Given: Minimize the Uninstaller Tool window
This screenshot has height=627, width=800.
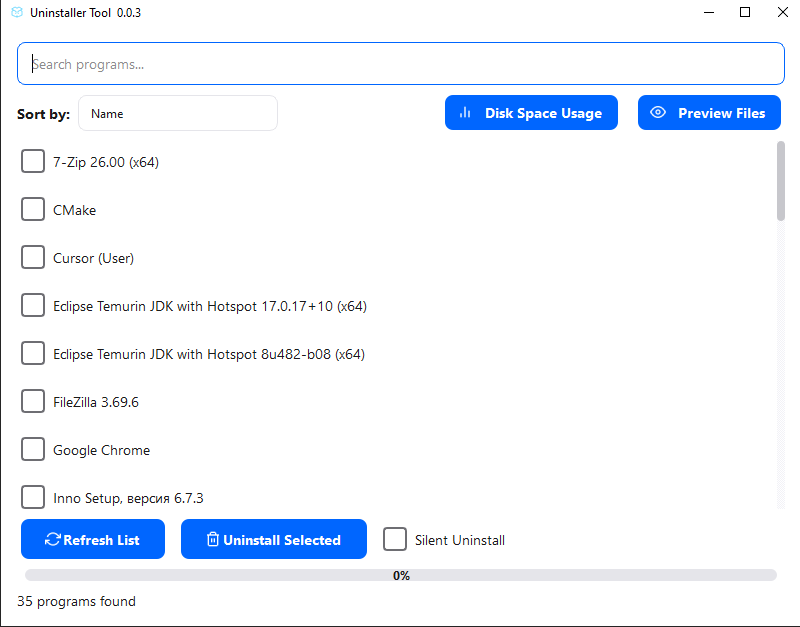Looking at the screenshot, I should click(x=709, y=12).
